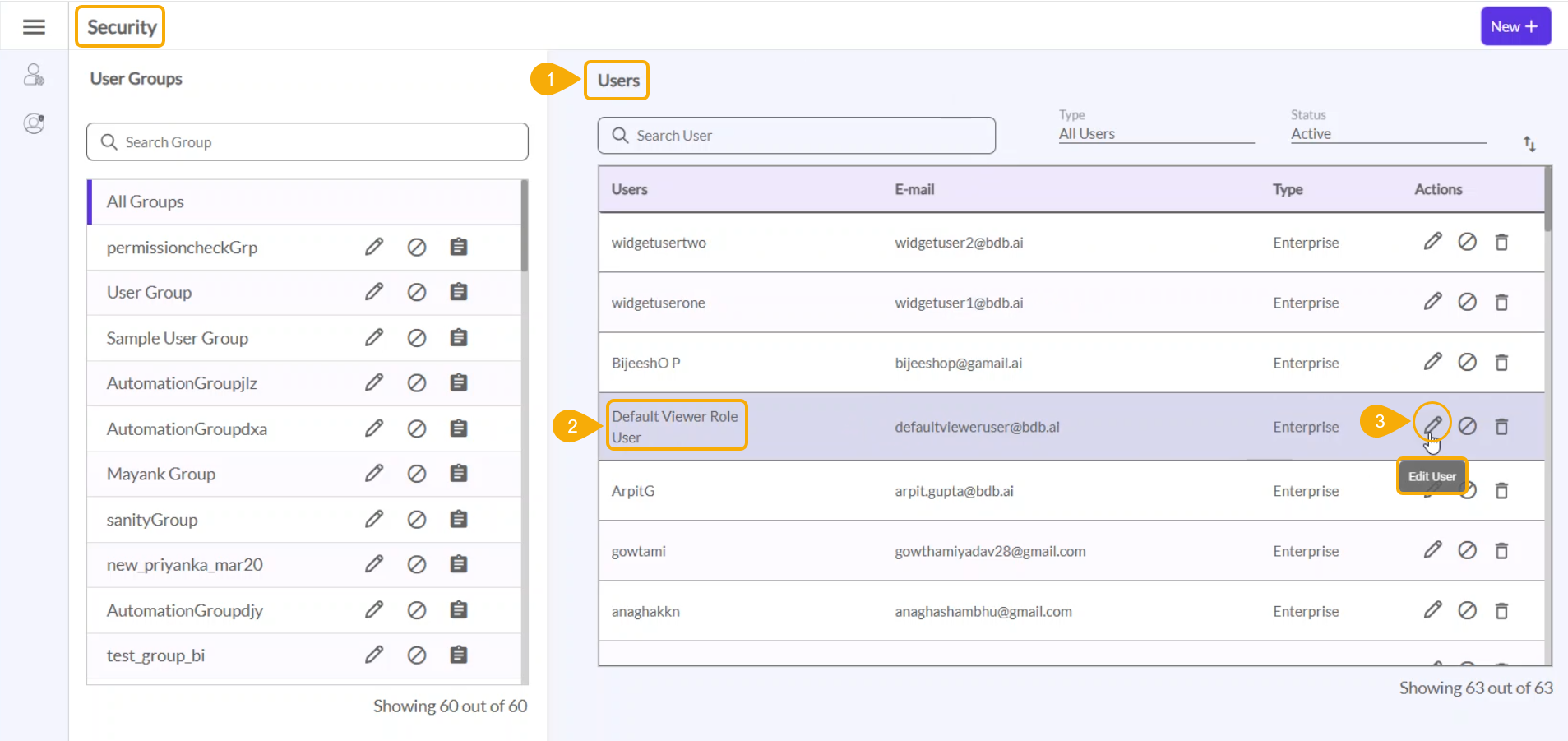Delete the anaghakkn user
This screenshot has width=1568, height=741.
(1501, 611)
